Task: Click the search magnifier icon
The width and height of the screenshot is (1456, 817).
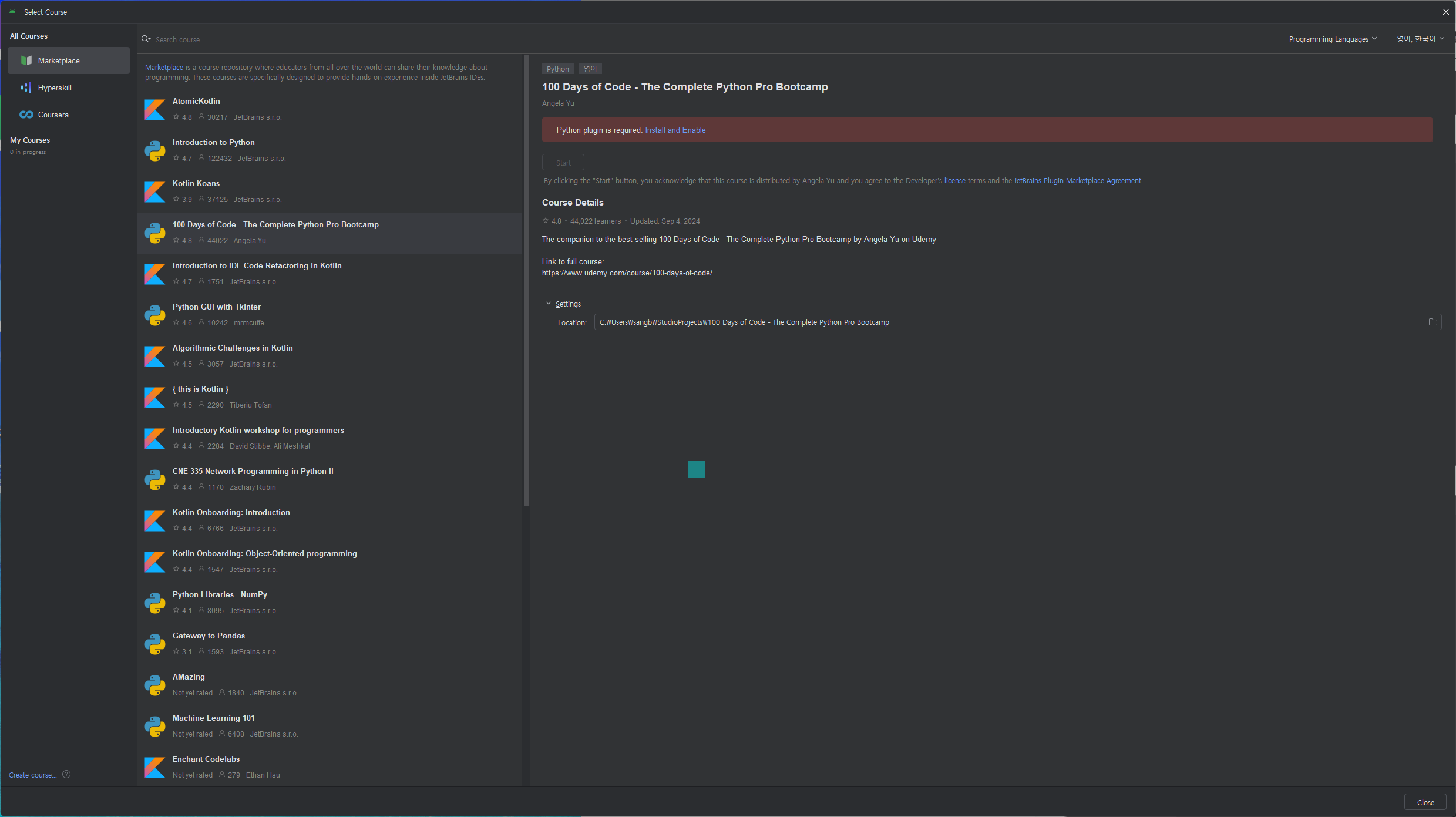Action: click(146, 39)
